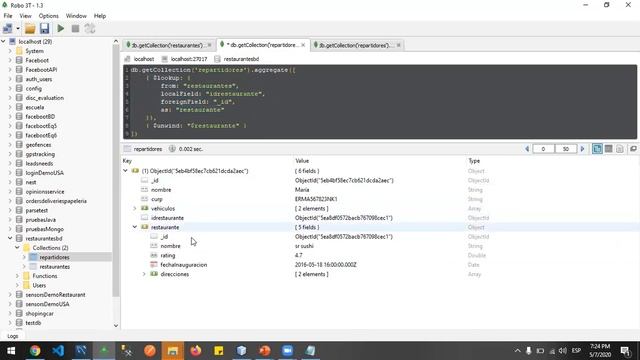Viewport: 640px width, 360px height.
Task: Click the Logs button at bottom
Action: coord(13,336)
